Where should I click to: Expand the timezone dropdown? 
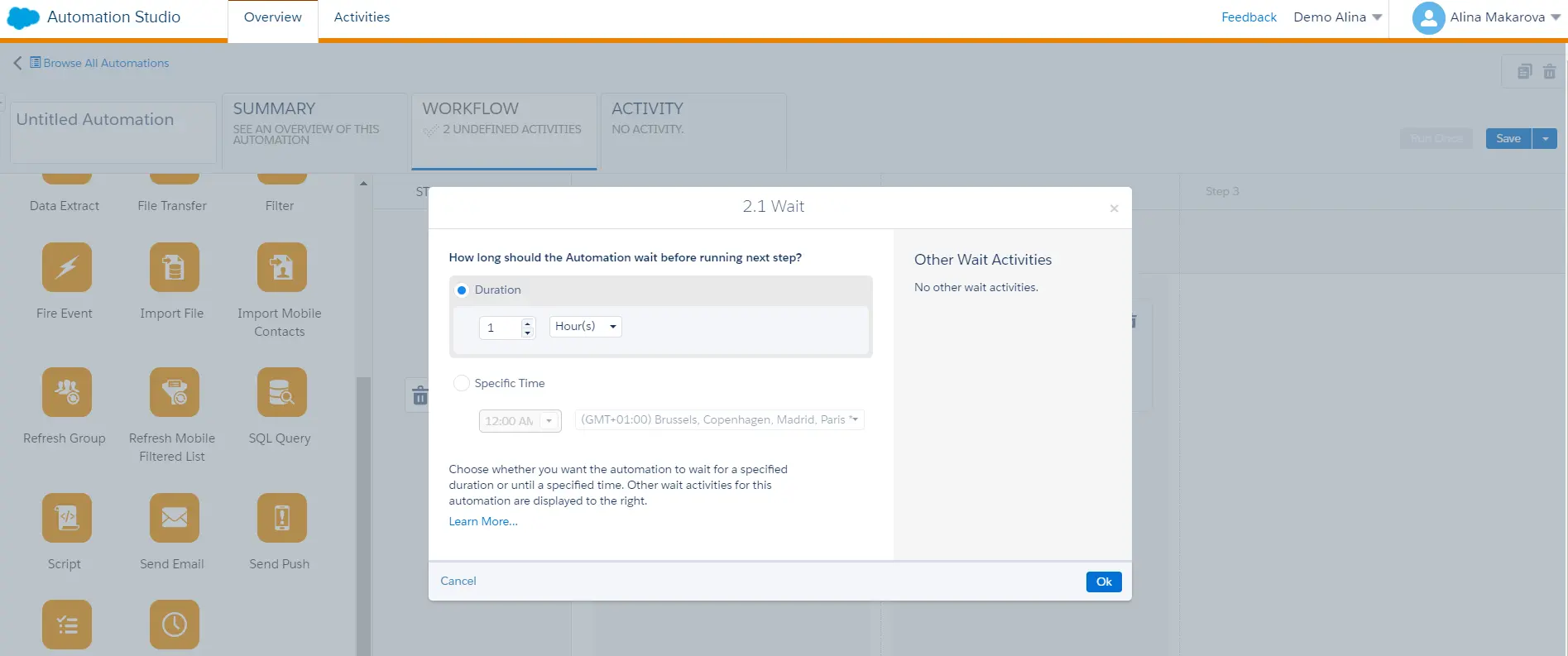[719, 420]
